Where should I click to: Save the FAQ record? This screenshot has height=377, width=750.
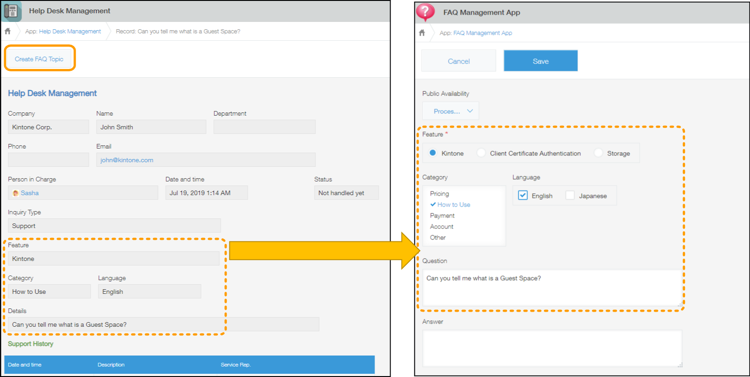[x=540, y=61]
